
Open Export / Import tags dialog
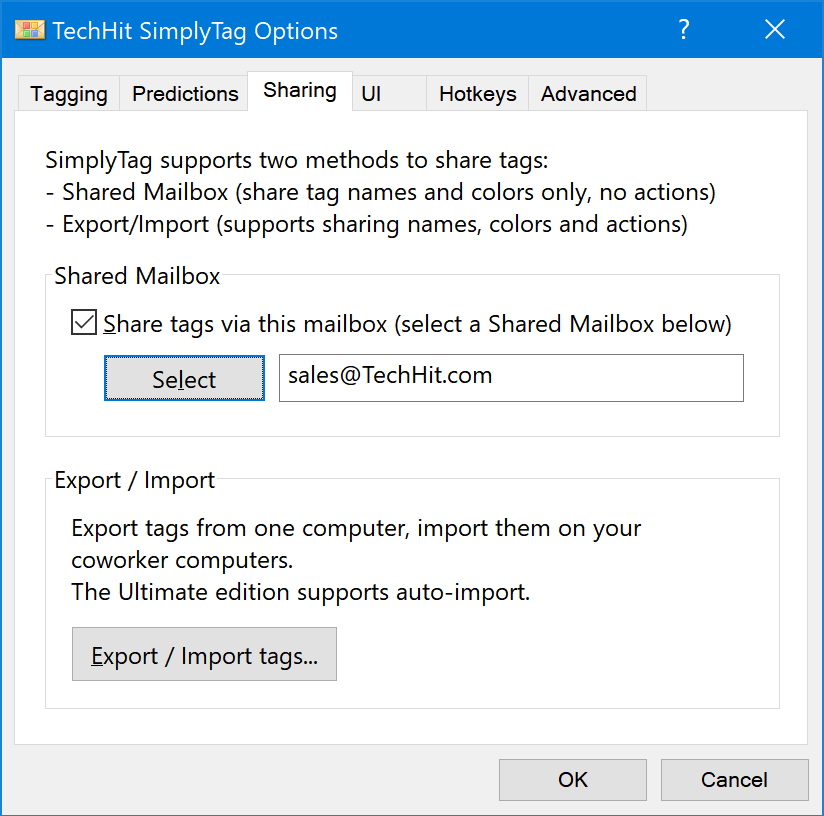[204, 654]
